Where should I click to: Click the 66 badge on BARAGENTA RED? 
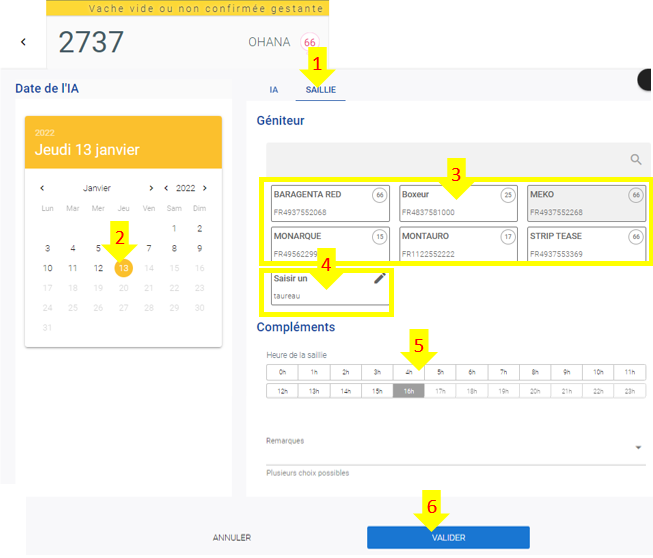coord(380,195)
